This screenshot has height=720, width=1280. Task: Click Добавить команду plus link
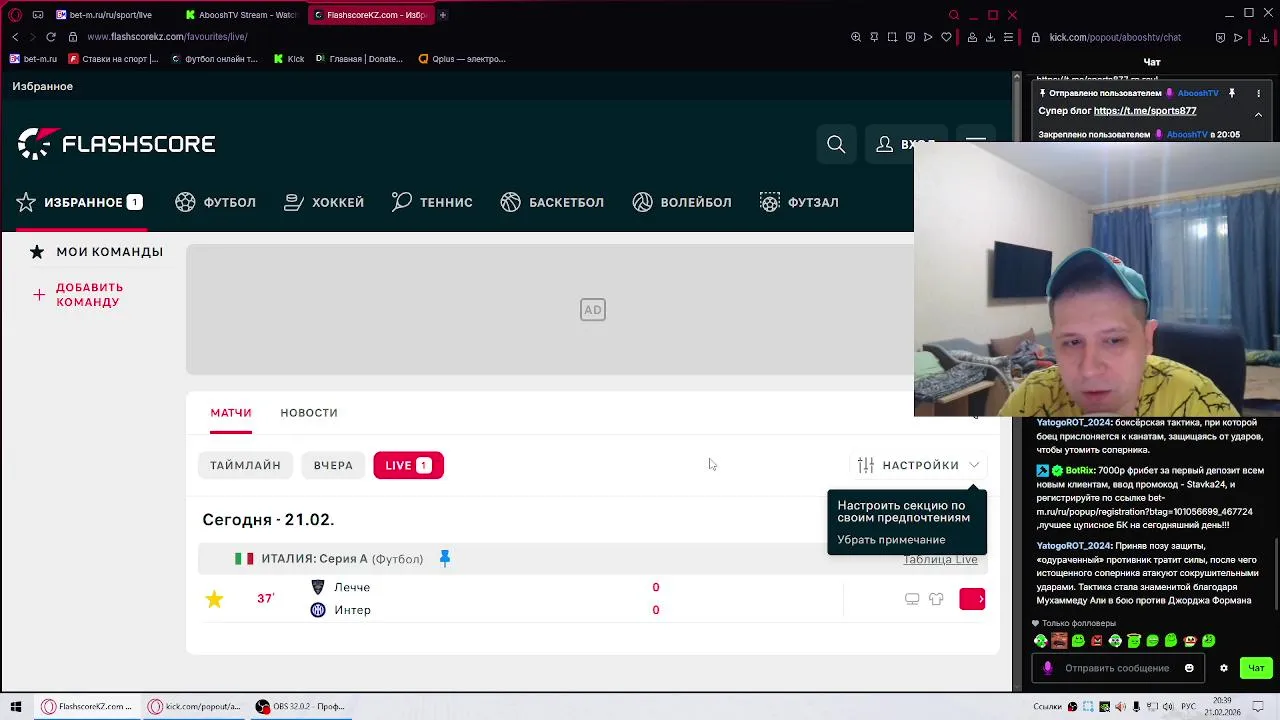coord(79,294)
